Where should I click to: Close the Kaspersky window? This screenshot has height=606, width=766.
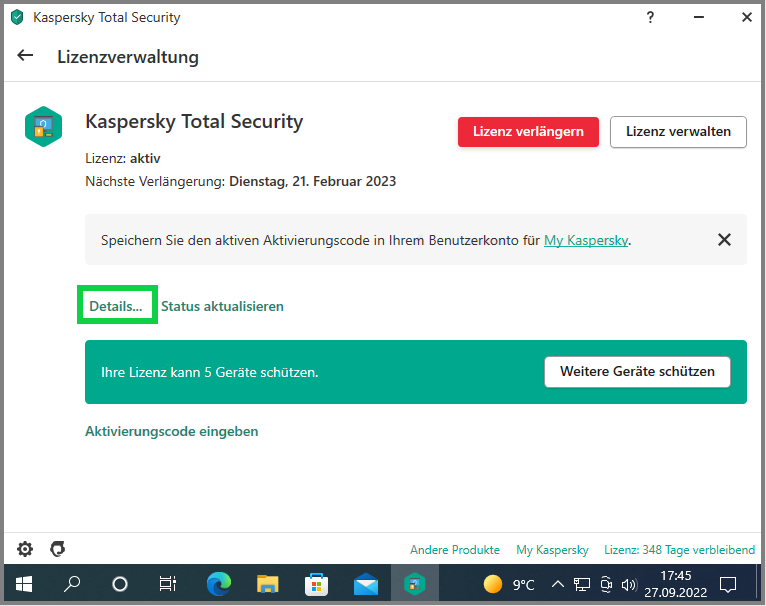(746, 18)
